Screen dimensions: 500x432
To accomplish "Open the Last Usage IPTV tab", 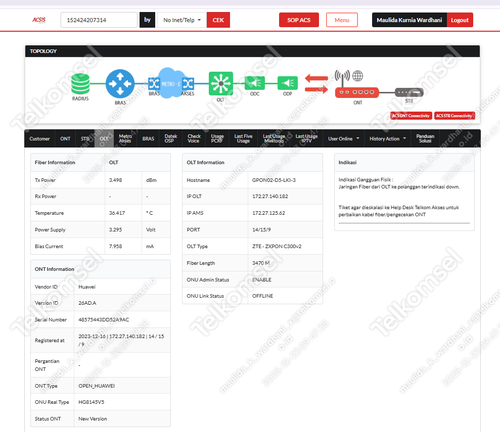I will pyautogui.click(x=306, y=139).
